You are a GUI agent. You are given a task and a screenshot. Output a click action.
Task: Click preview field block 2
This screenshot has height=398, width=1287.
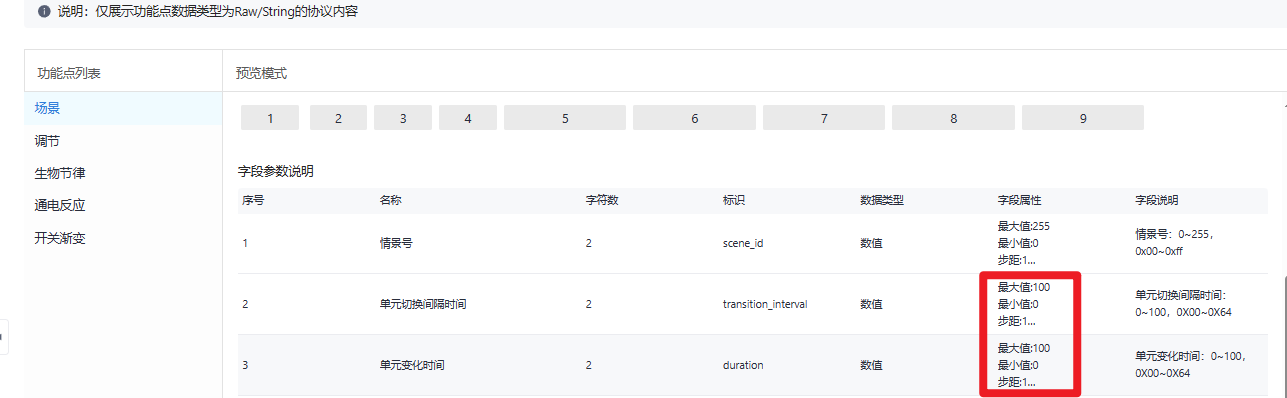[338, 118]
